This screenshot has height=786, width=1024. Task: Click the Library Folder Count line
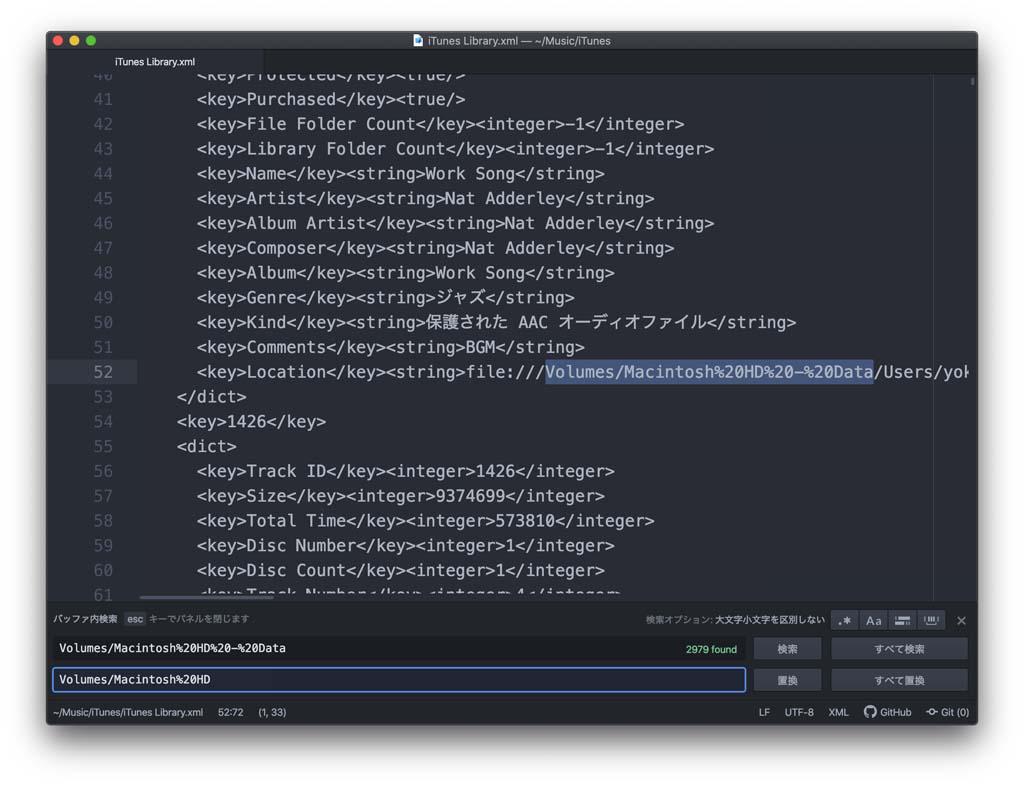click(x=455, y=149)
